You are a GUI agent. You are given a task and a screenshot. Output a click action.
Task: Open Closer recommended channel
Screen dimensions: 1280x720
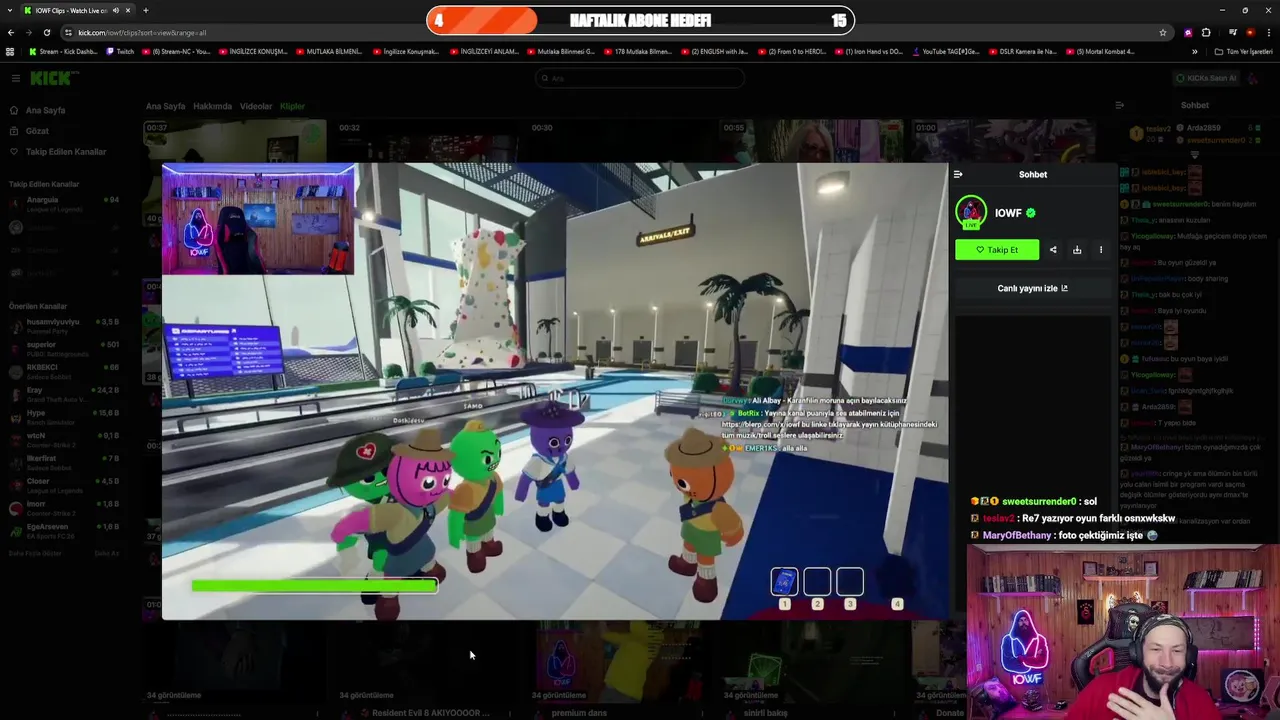point(64,485)
